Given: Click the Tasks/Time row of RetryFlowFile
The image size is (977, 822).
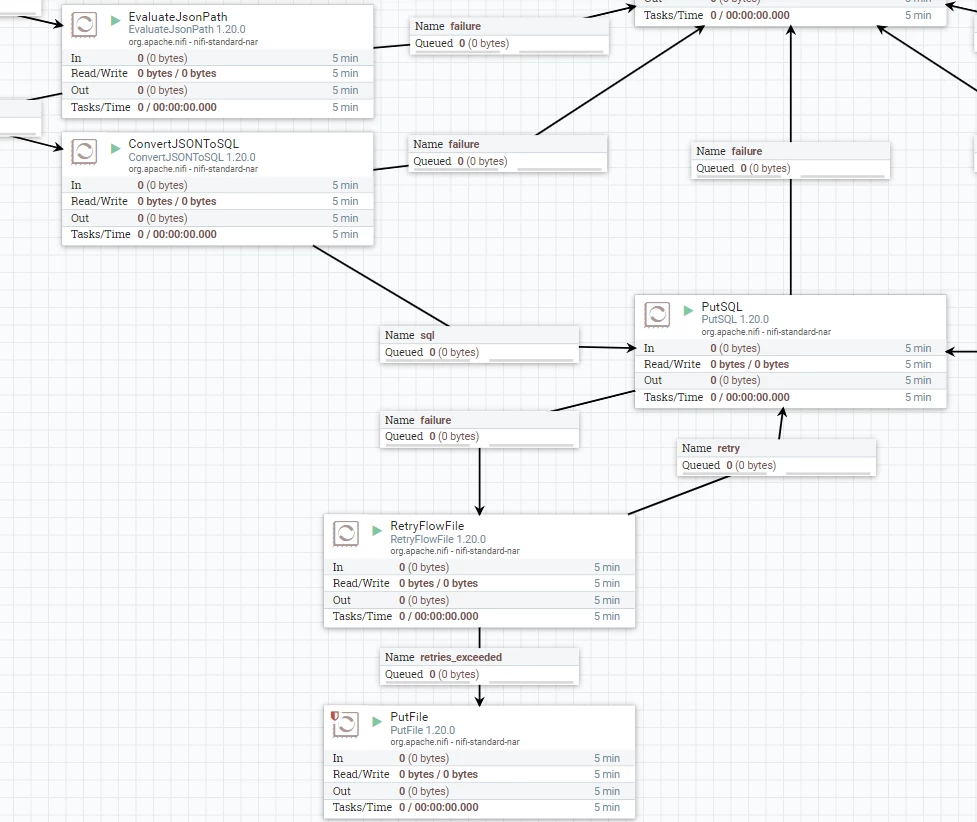Looking at the screenshot, I should tap(479, 616).
